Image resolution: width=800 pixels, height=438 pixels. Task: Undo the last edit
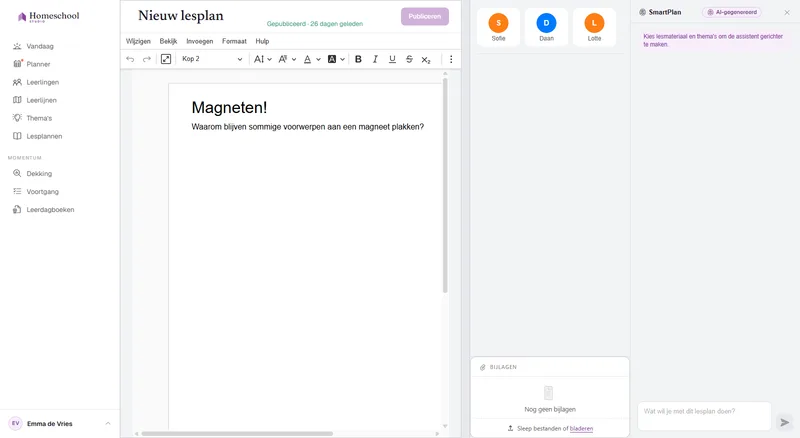tap(130, 59)
